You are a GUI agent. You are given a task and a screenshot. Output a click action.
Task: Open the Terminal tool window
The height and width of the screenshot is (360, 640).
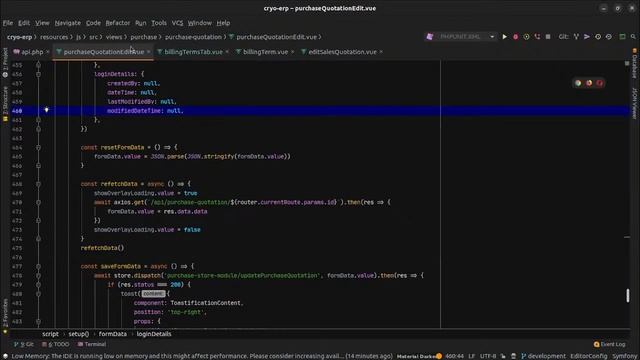tap(92, 344)
